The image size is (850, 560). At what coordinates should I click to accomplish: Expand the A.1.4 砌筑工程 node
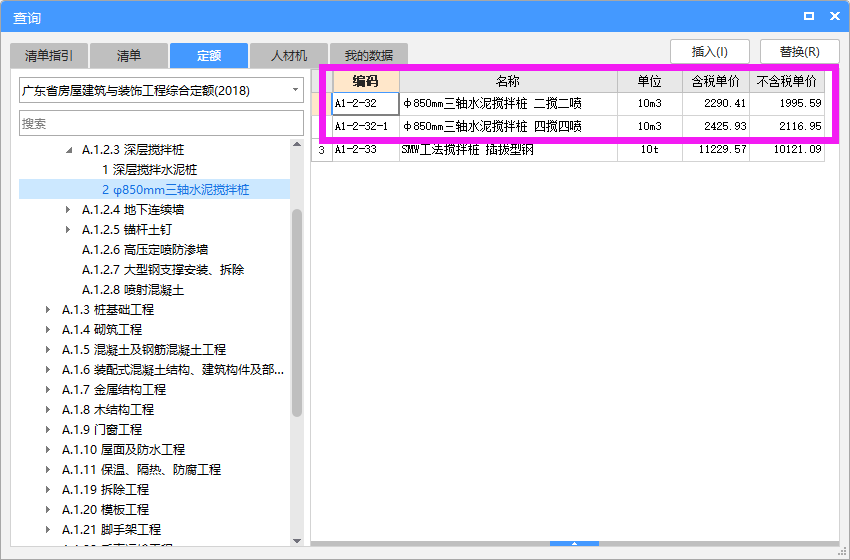(48, 330)
